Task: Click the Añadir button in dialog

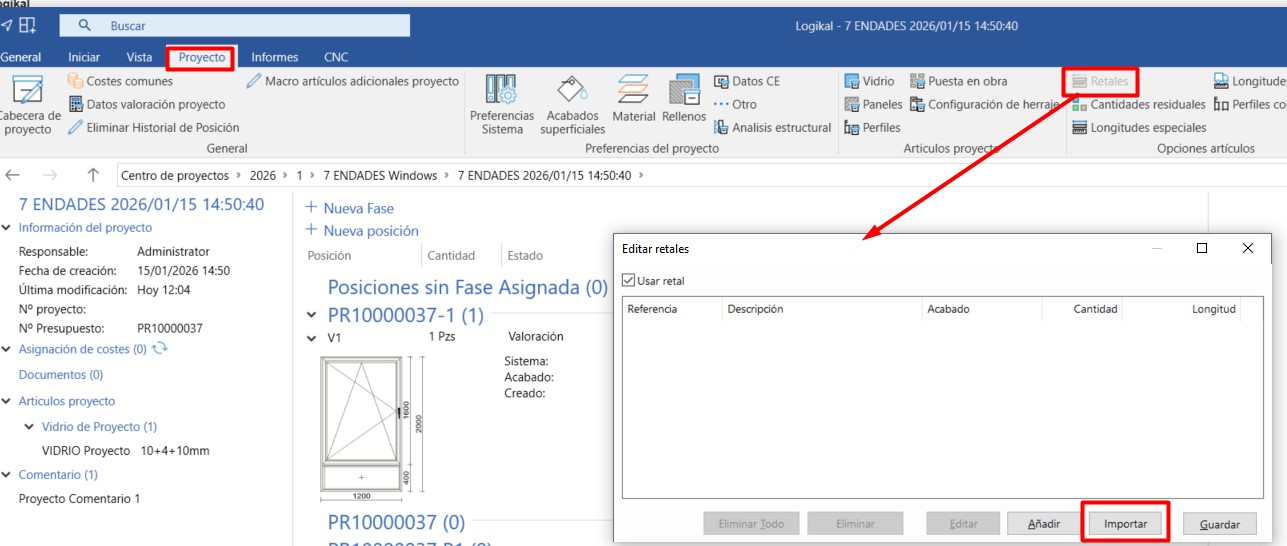Action: click(1044, 524)
